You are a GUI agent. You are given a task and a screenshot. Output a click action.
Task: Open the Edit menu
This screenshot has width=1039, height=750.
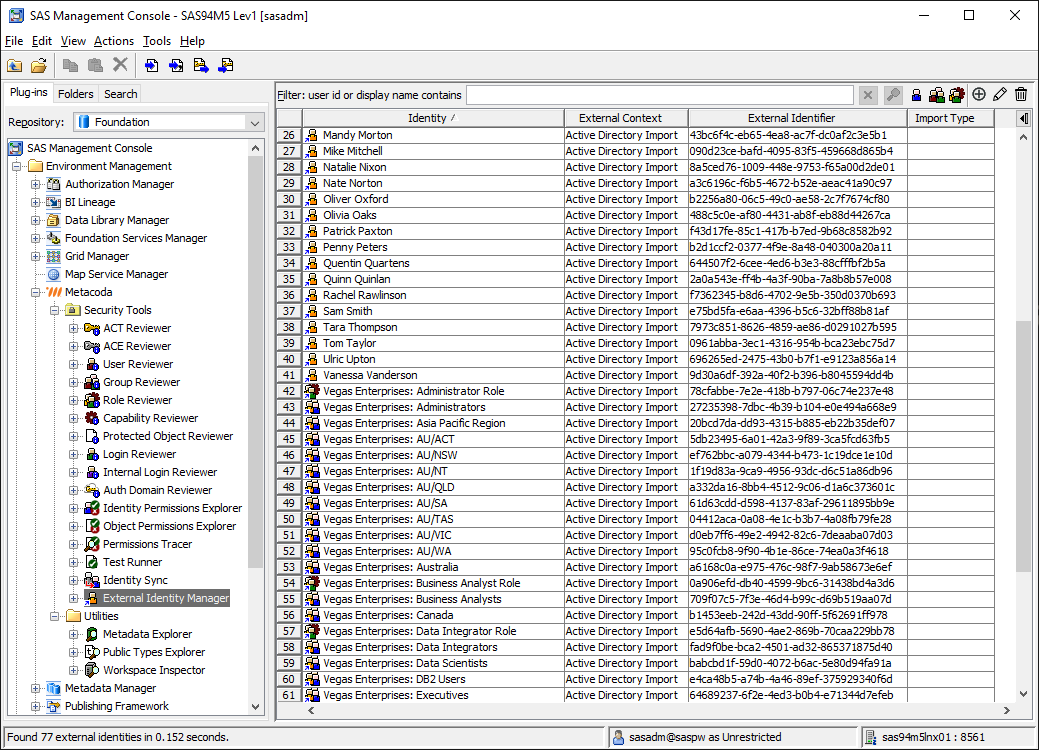[x=42, y=41]
